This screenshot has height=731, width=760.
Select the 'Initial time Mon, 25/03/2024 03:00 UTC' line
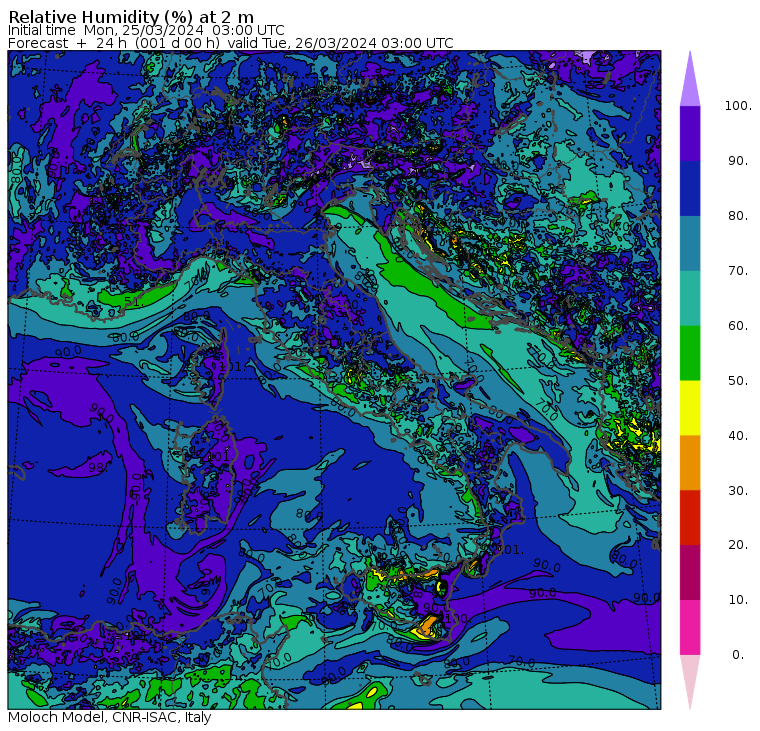click(x=146, y=30)
